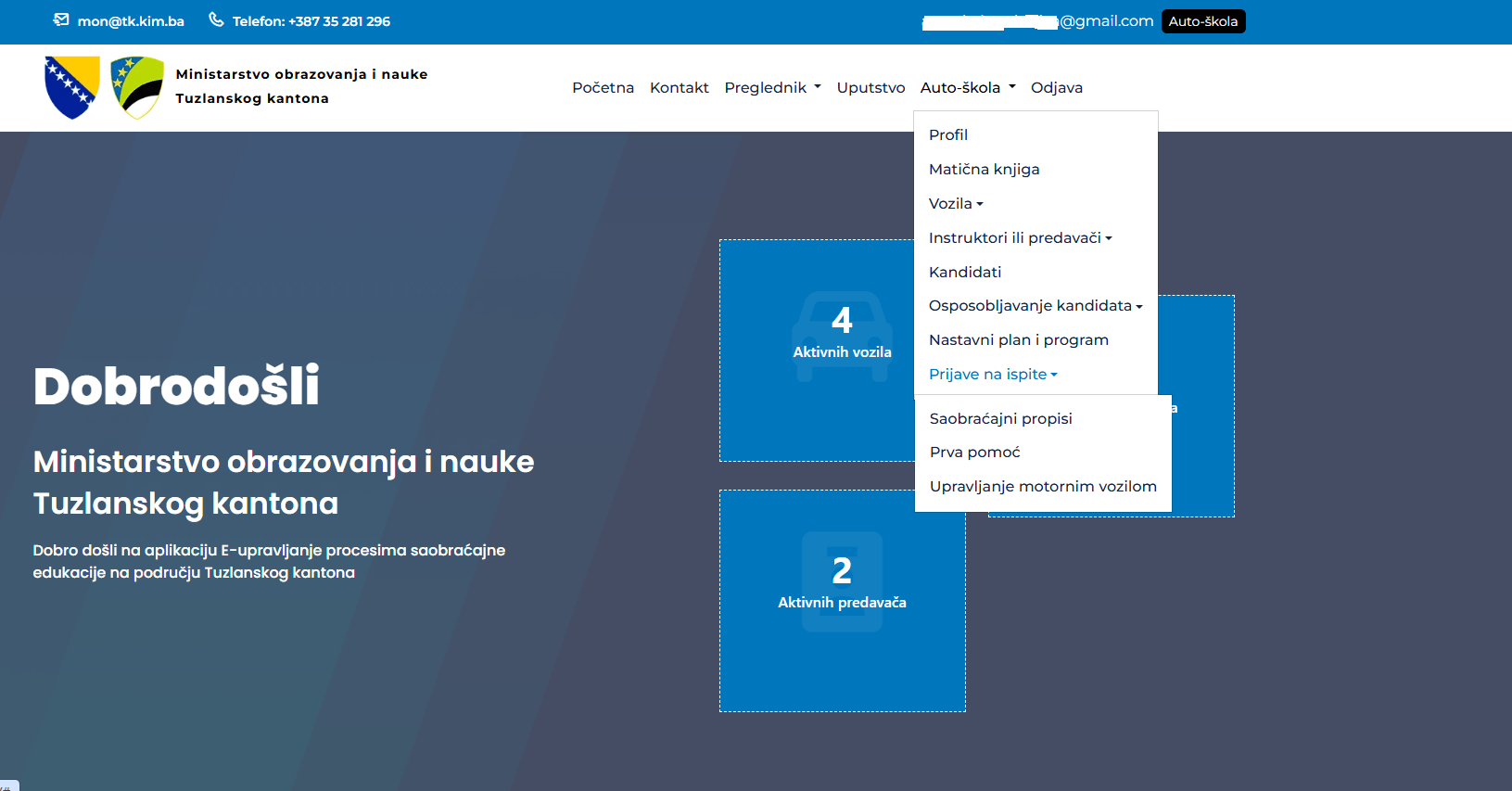Open the Aktivnih vozila statistics card
The image size is (1512, 791).
point(817,351)
